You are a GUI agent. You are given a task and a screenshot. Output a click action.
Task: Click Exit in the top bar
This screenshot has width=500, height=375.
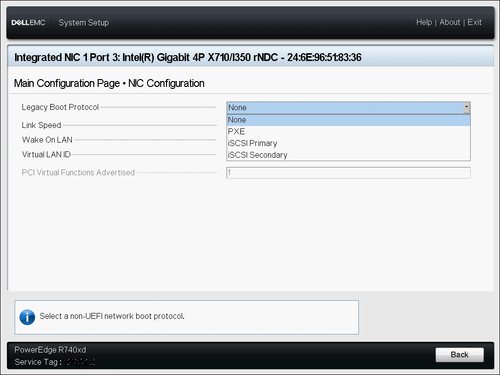pyautogui.click(x=474, y=22)
